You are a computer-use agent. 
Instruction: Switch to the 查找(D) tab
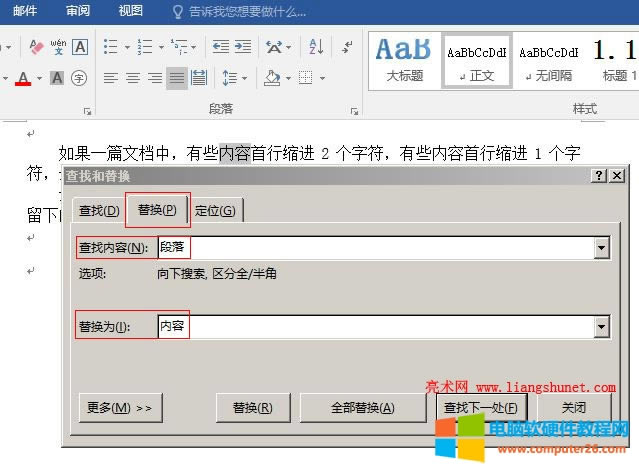(99, 211)
